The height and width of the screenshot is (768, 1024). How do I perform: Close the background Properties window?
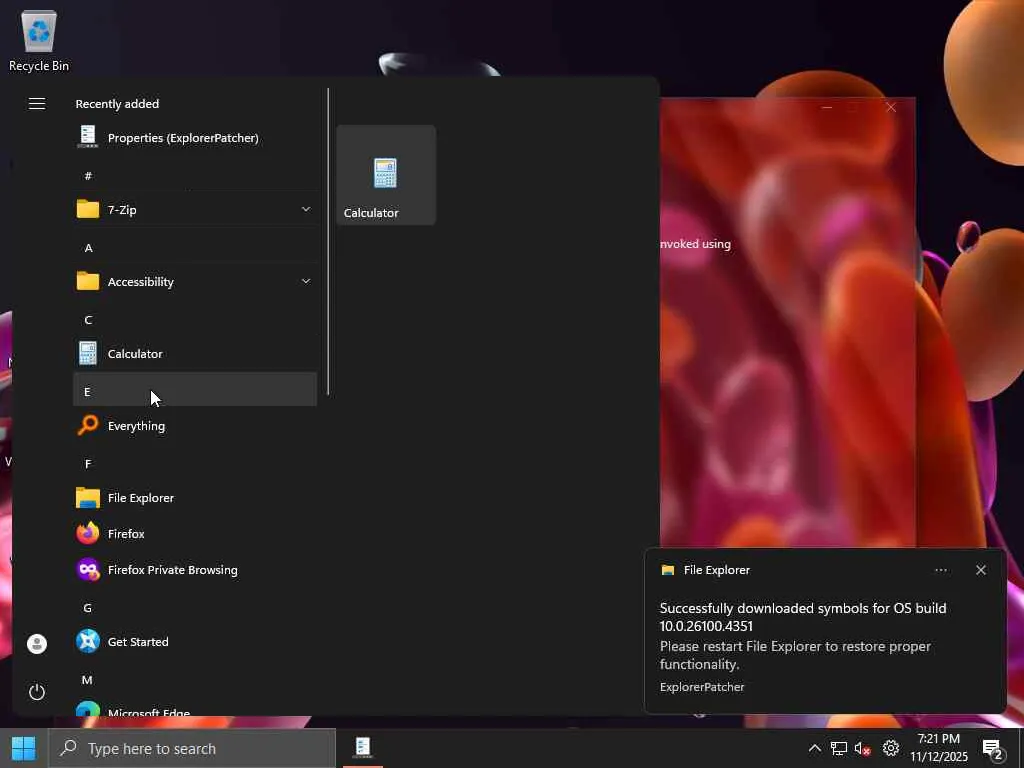[x=891, y=107]
